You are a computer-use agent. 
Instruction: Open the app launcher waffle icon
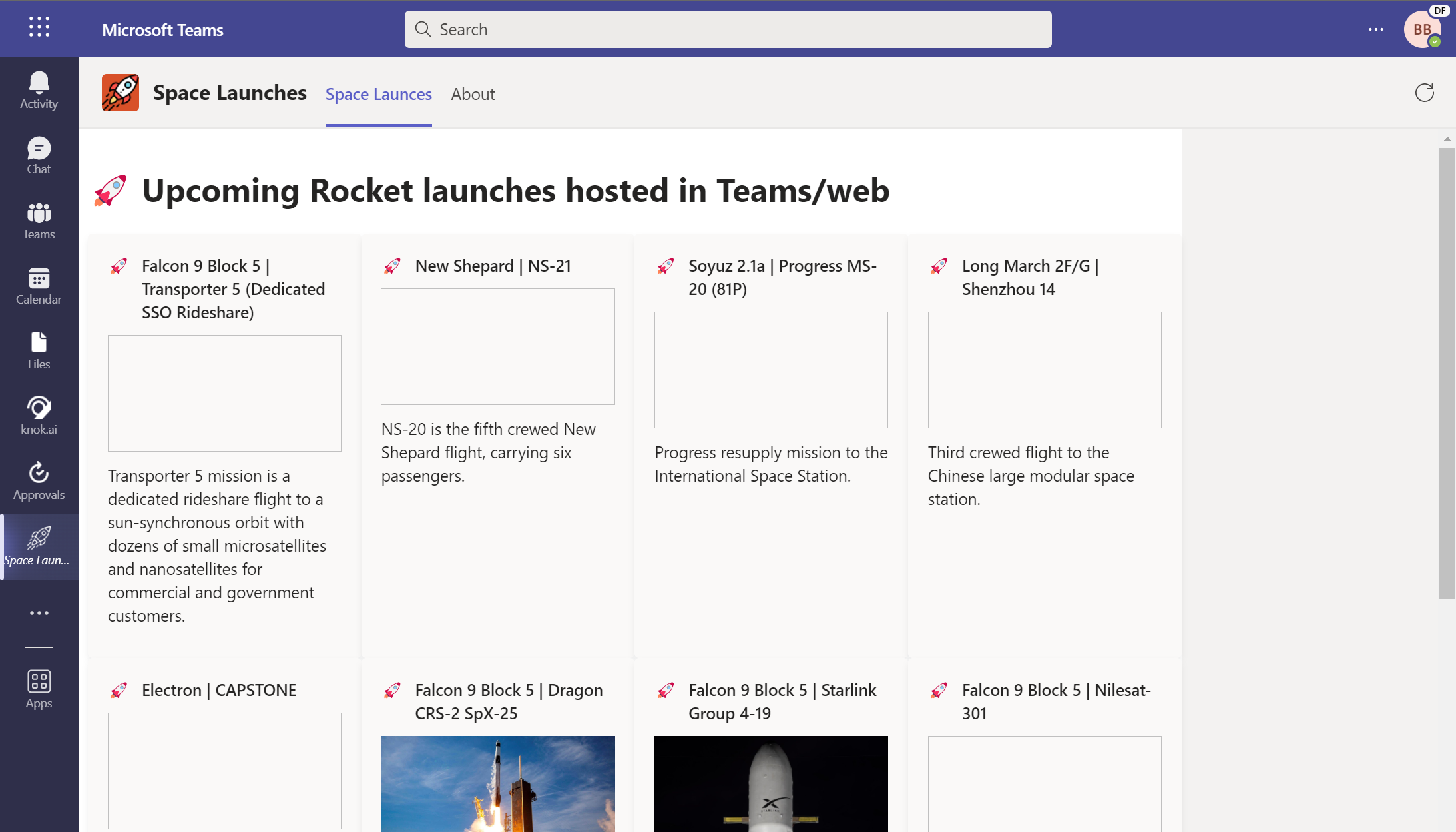[x=39, y=27]
